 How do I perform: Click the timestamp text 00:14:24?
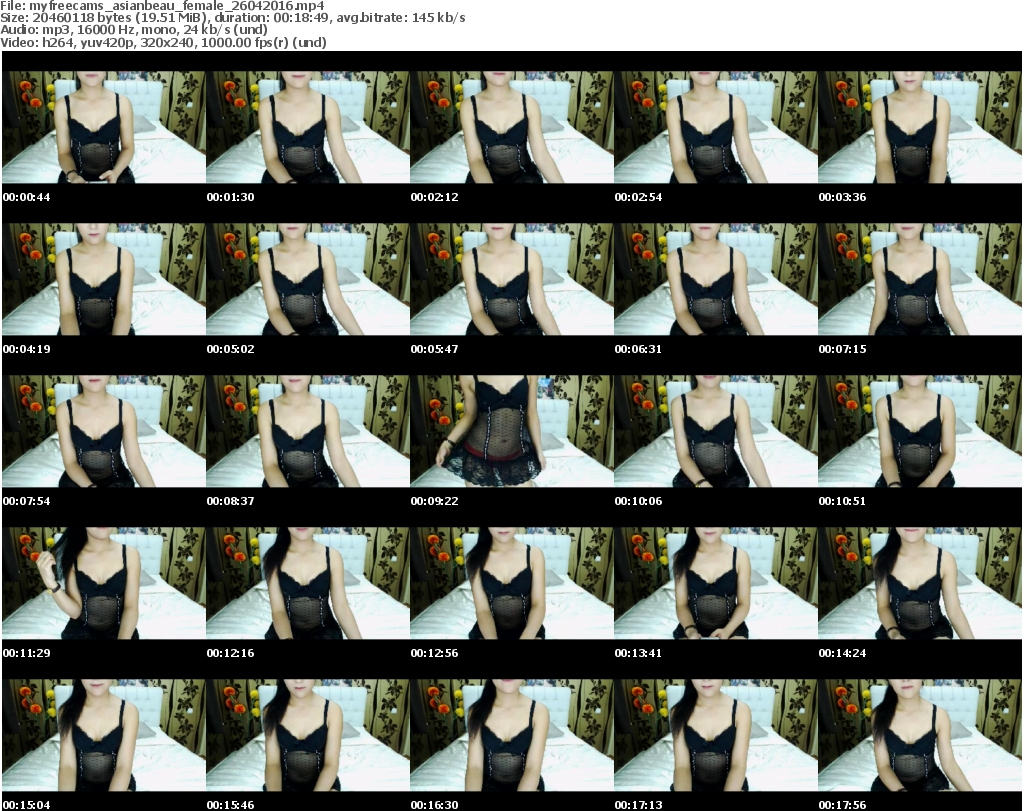coord(842,653)
